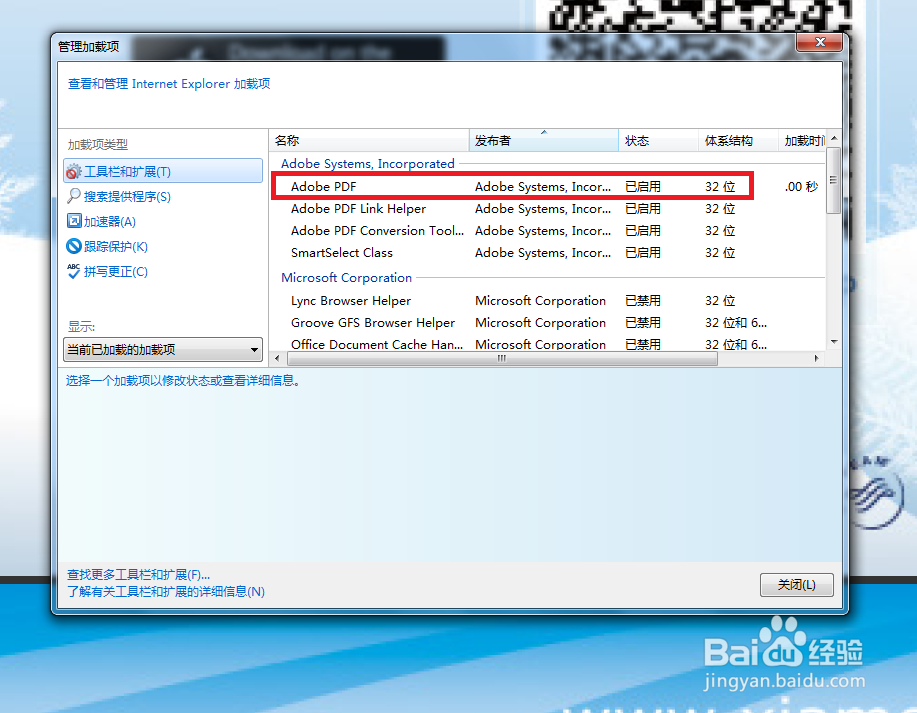Open 加速器(A) add-on type
Screen dimensions: 917x713
point(109,222)
